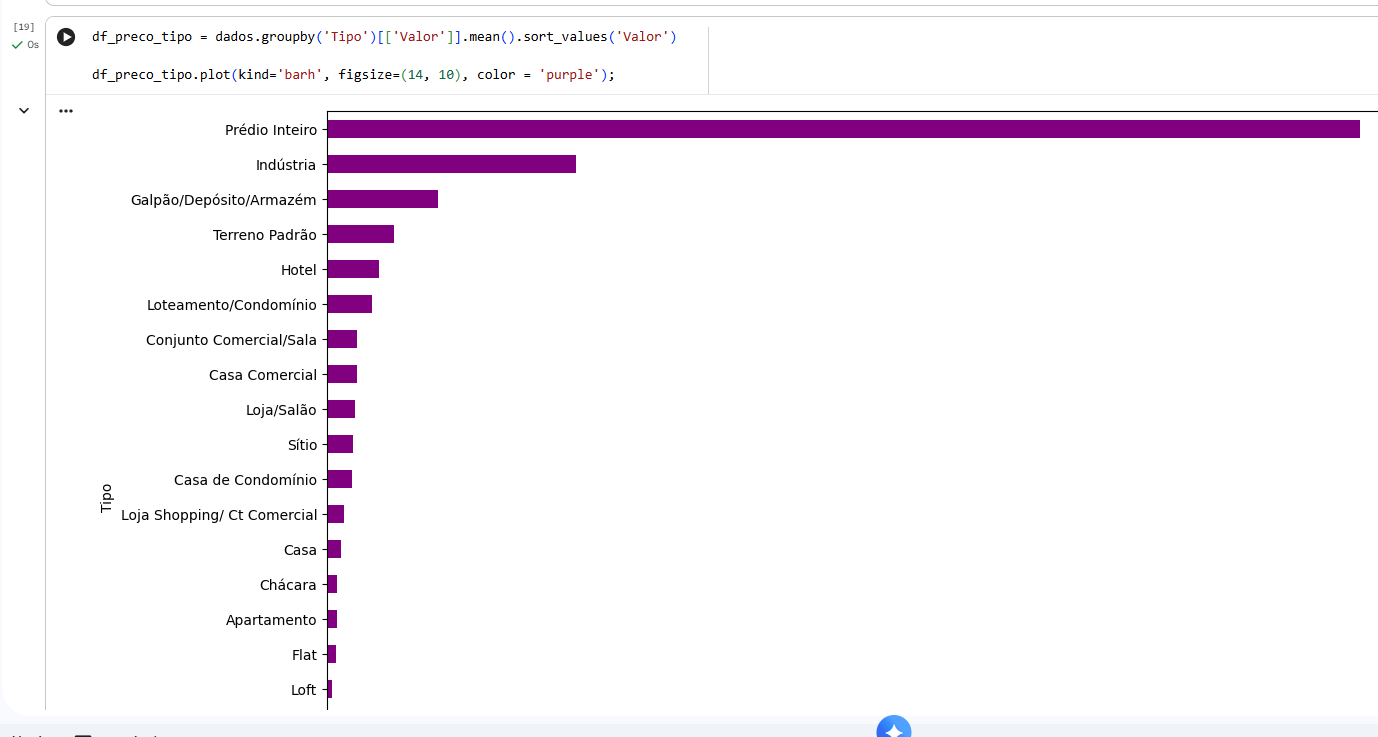1378x737 pixels.
Task: Click the Terreno Padrão label
Action: coord(265,235)
